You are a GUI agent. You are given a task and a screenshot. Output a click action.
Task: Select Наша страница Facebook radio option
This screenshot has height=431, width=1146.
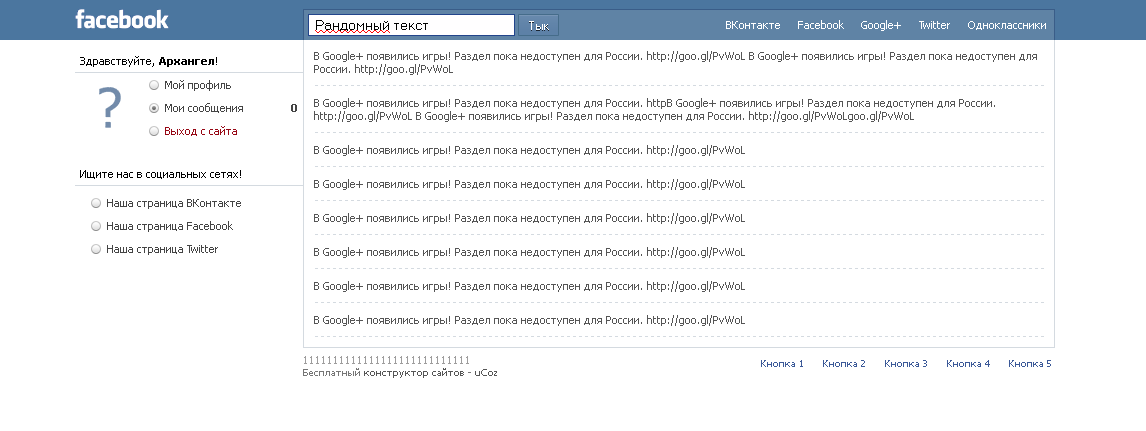click(96, 226)
